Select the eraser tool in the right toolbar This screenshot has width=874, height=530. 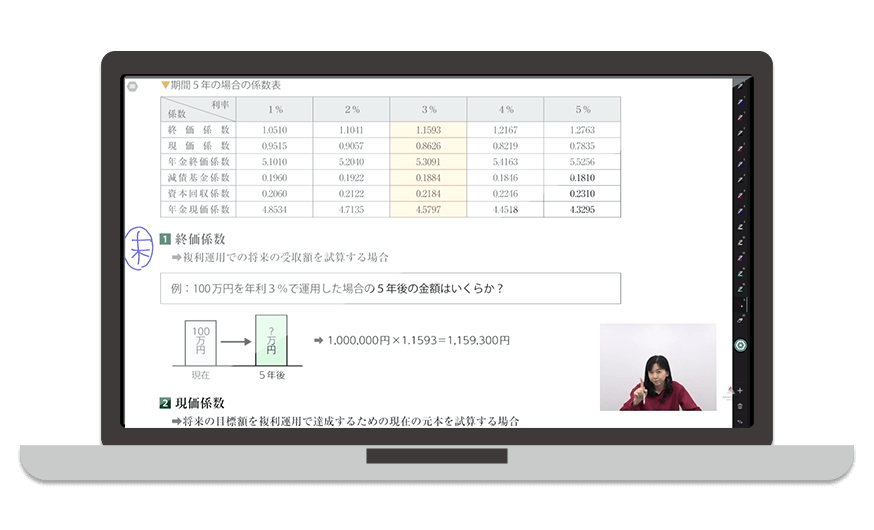point(741,319)
